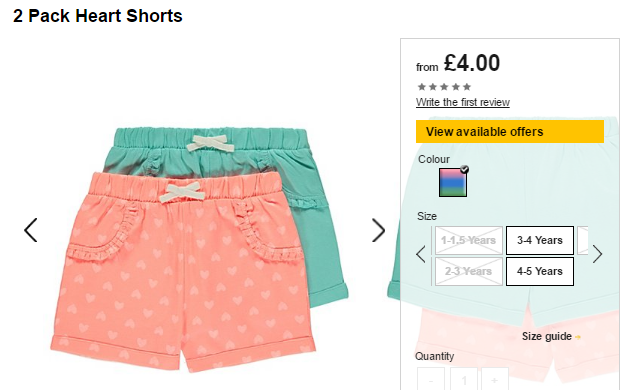Select the multicolour swatch
Screen dimensions: 622x390
point(453,183)
